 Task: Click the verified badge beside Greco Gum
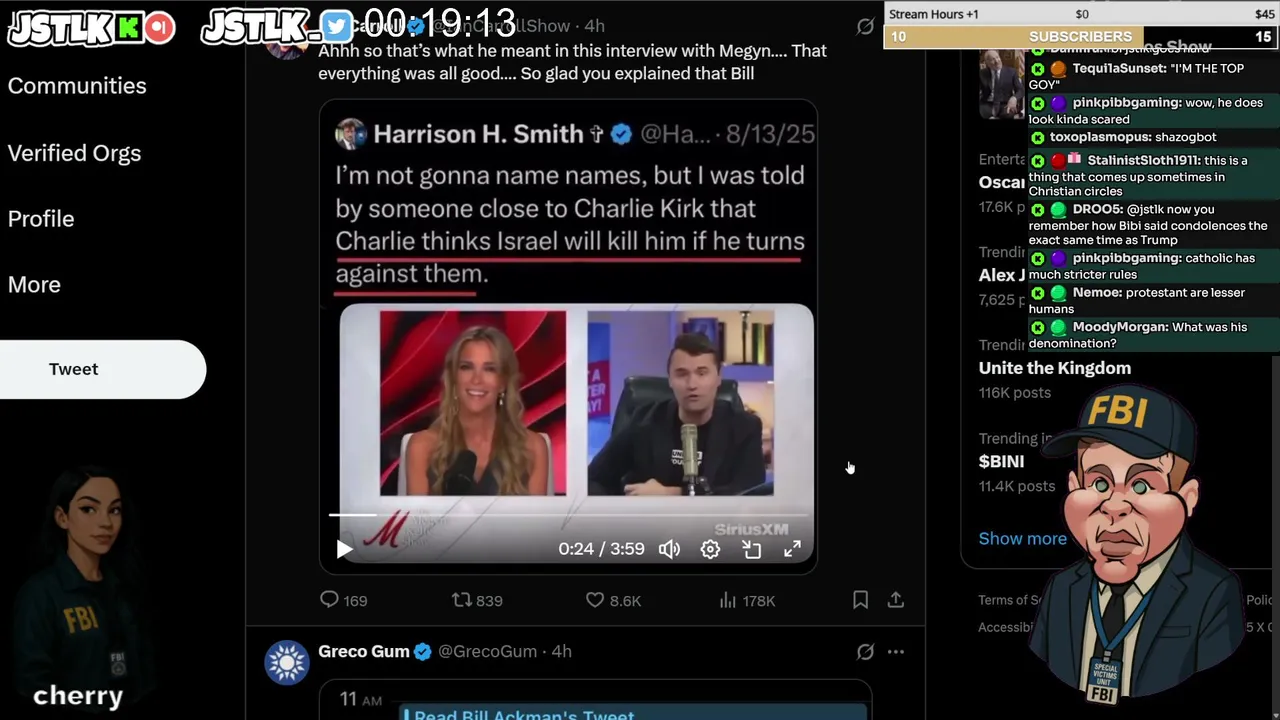click(422, 652)
